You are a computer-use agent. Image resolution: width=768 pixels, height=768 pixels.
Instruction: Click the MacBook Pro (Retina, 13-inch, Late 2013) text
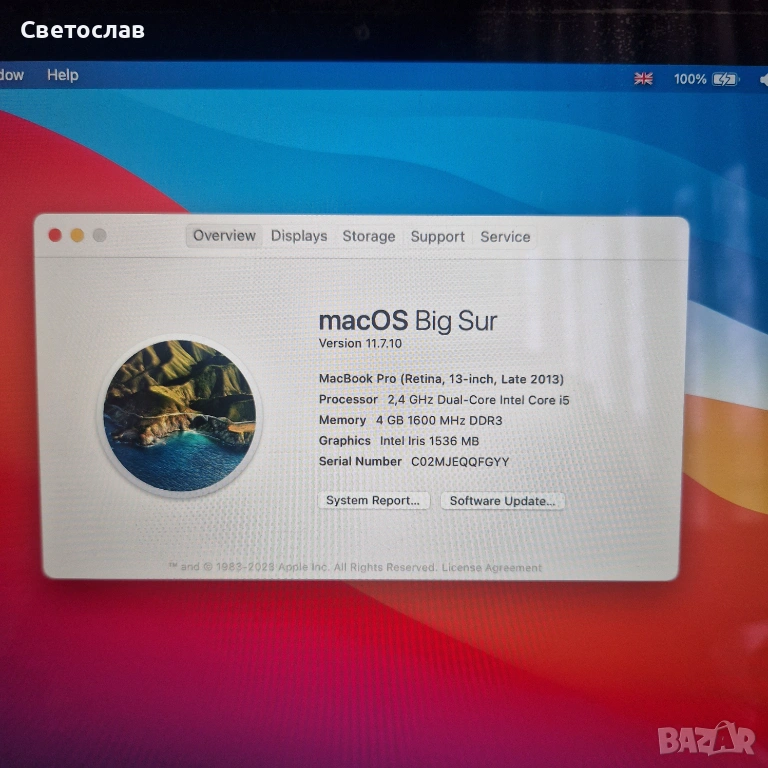point(441,379)
